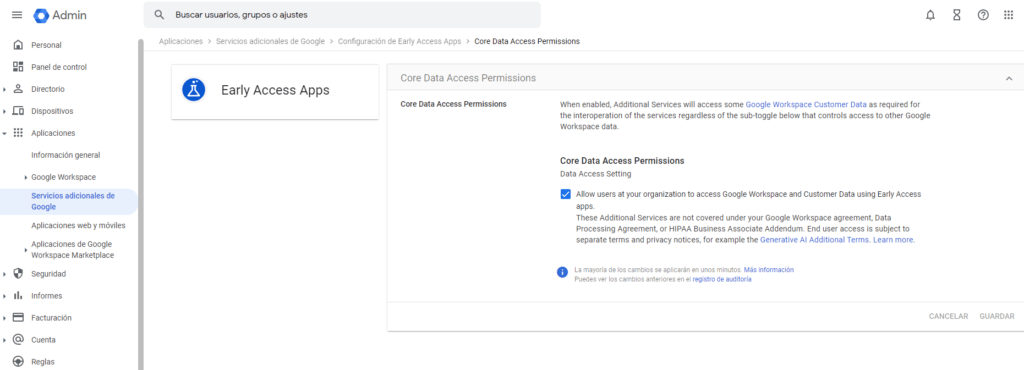Screen dimensions: 1024x370
Task: Open the help question mark icon
Action: pos(983,15)
